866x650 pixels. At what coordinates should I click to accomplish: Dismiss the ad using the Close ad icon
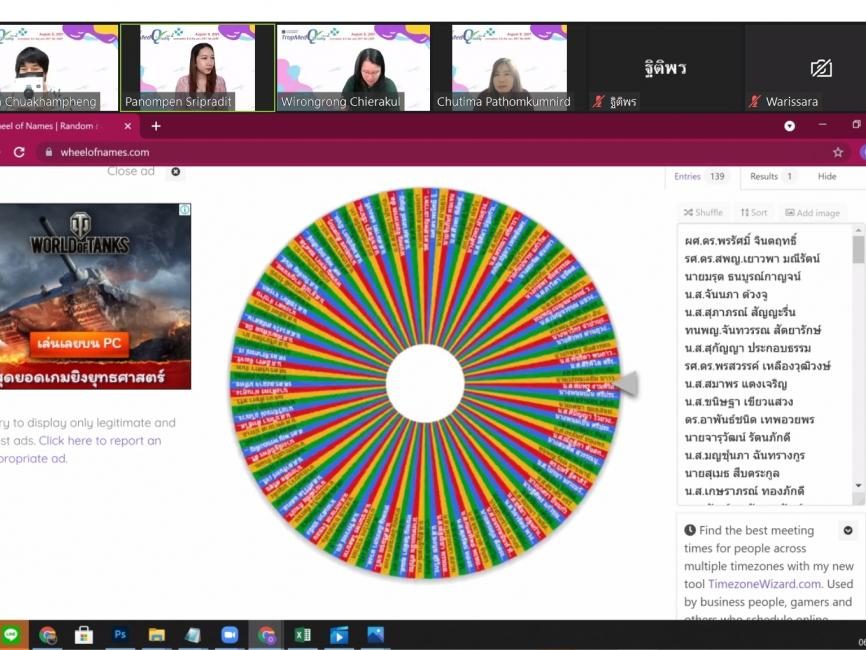(x=176, y=171)
